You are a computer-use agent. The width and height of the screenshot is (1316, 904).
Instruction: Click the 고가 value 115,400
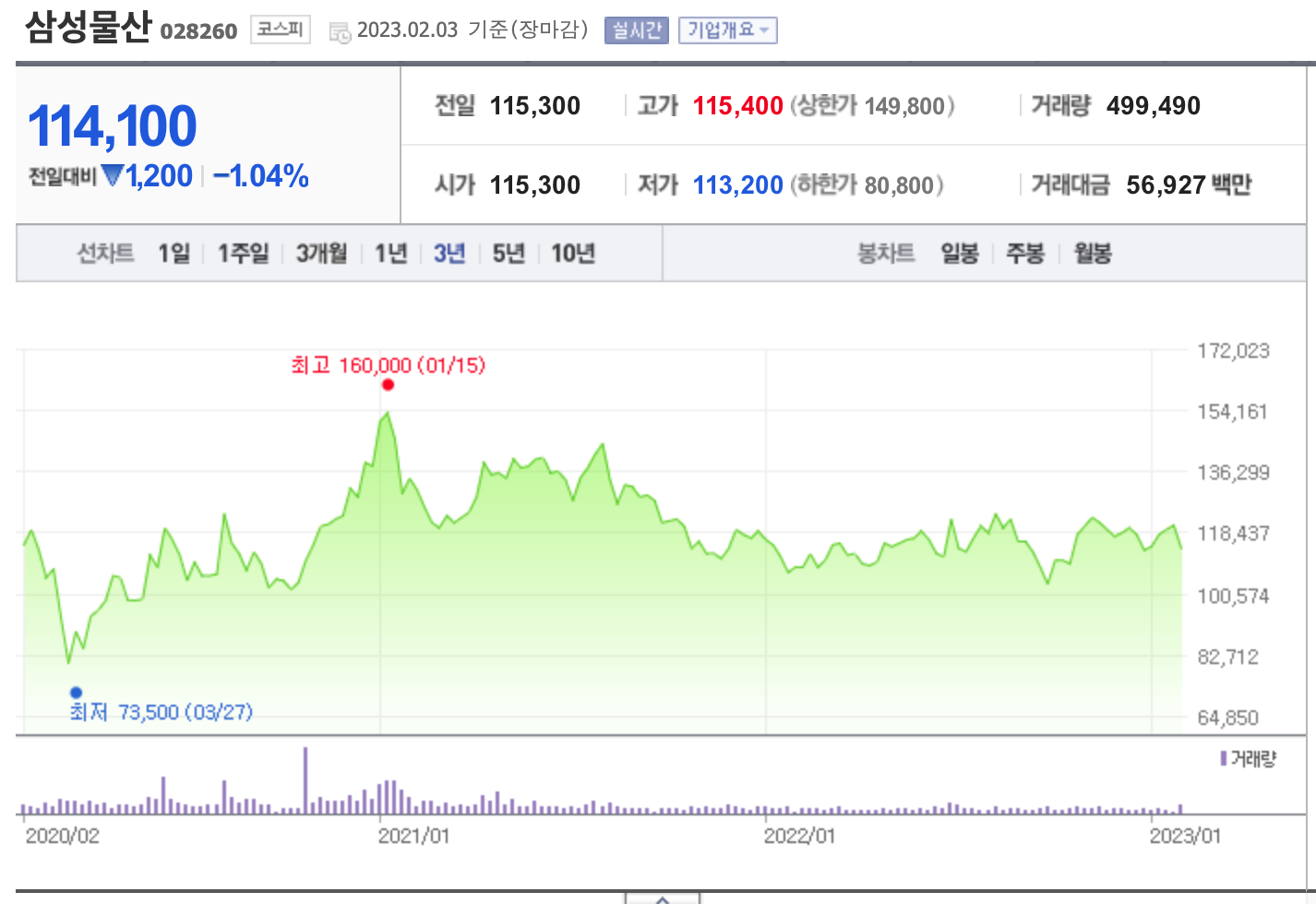tap(738, 106)
